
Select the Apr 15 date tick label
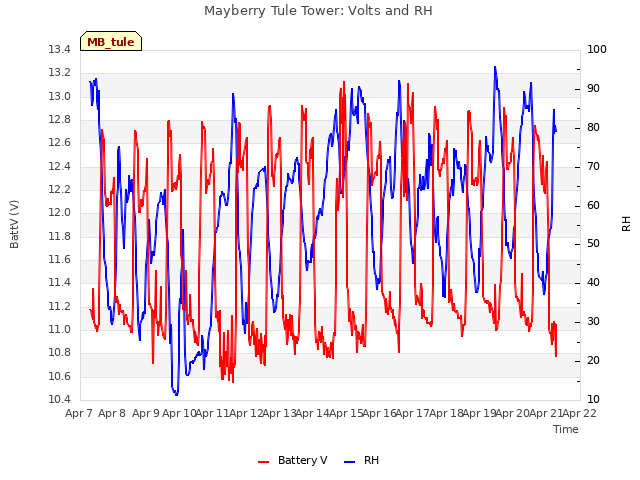coord(346,413)
